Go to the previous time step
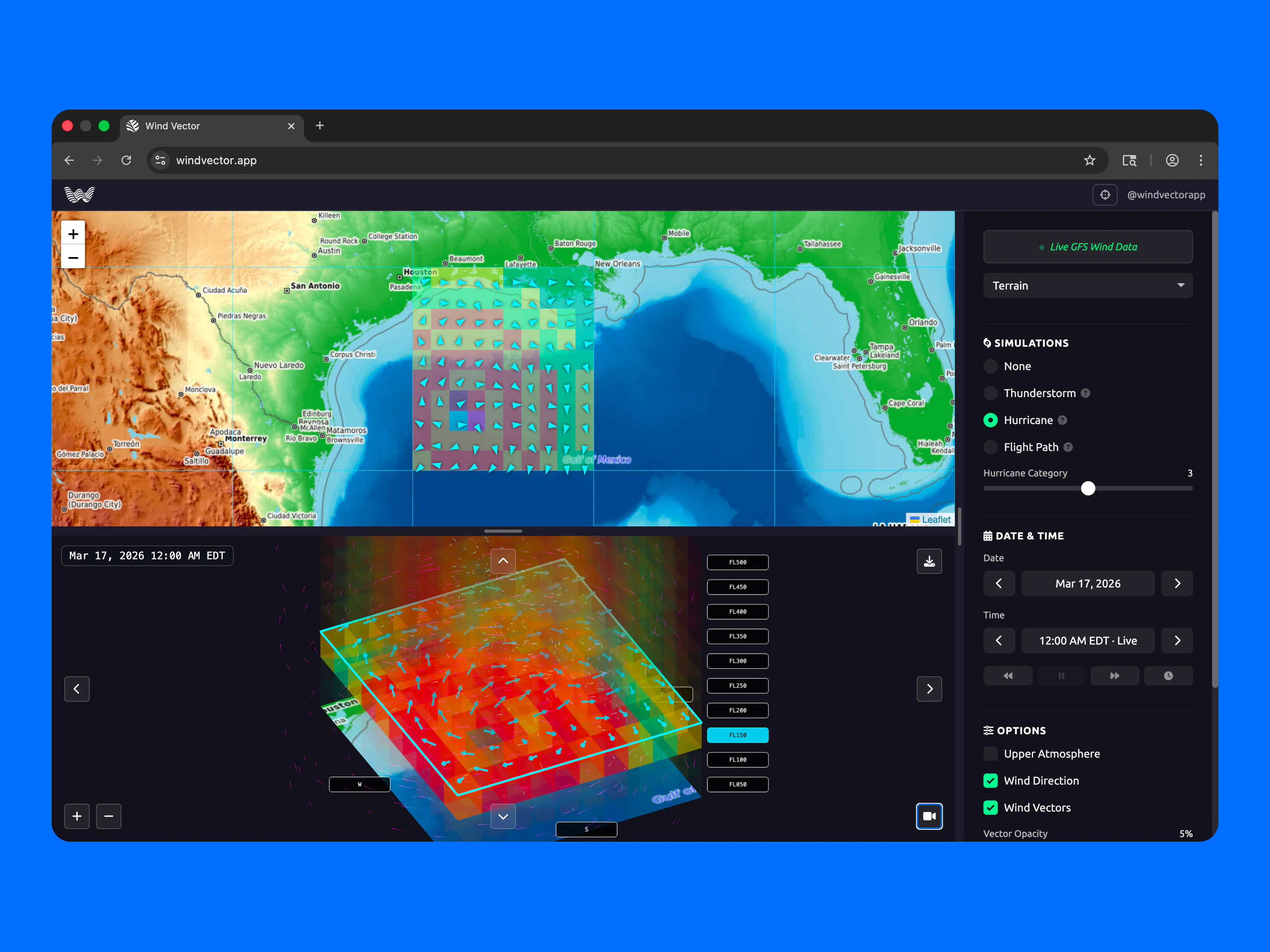Image resolution: width=1270 pixels, height=952 pixels. click(x=999, y=640)
